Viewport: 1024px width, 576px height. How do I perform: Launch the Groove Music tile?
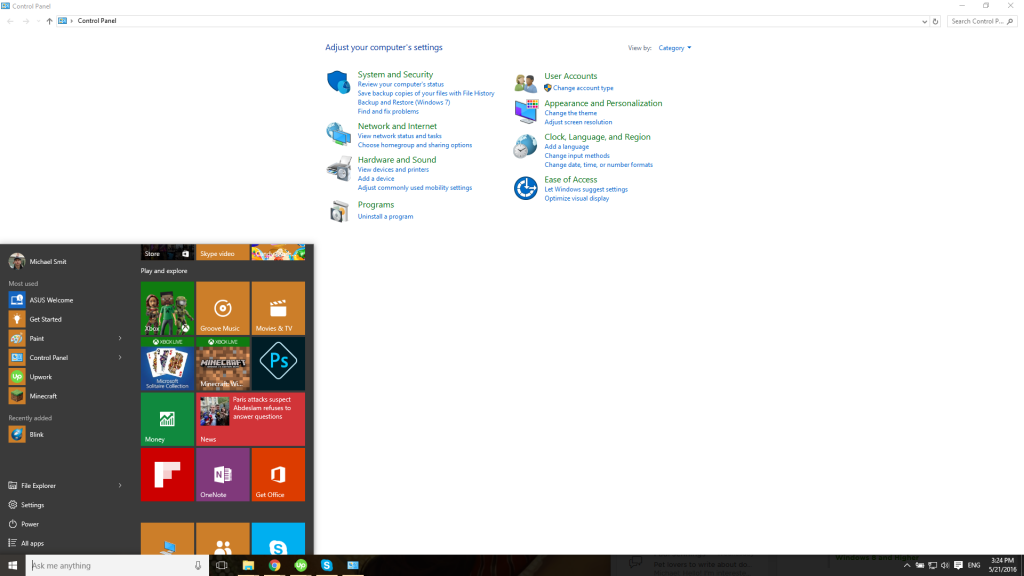tap(223, 308)
